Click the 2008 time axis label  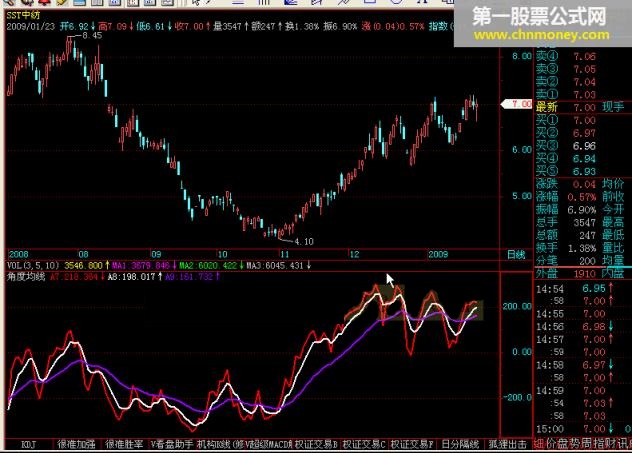pyautogui.click(x=19, y=254)
